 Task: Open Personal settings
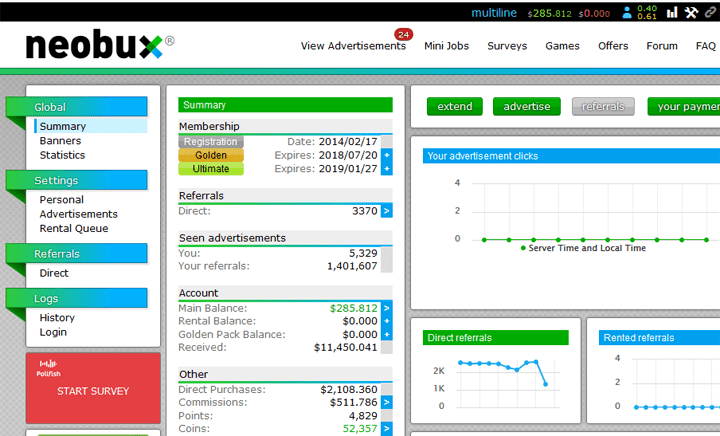click(62, 200)
